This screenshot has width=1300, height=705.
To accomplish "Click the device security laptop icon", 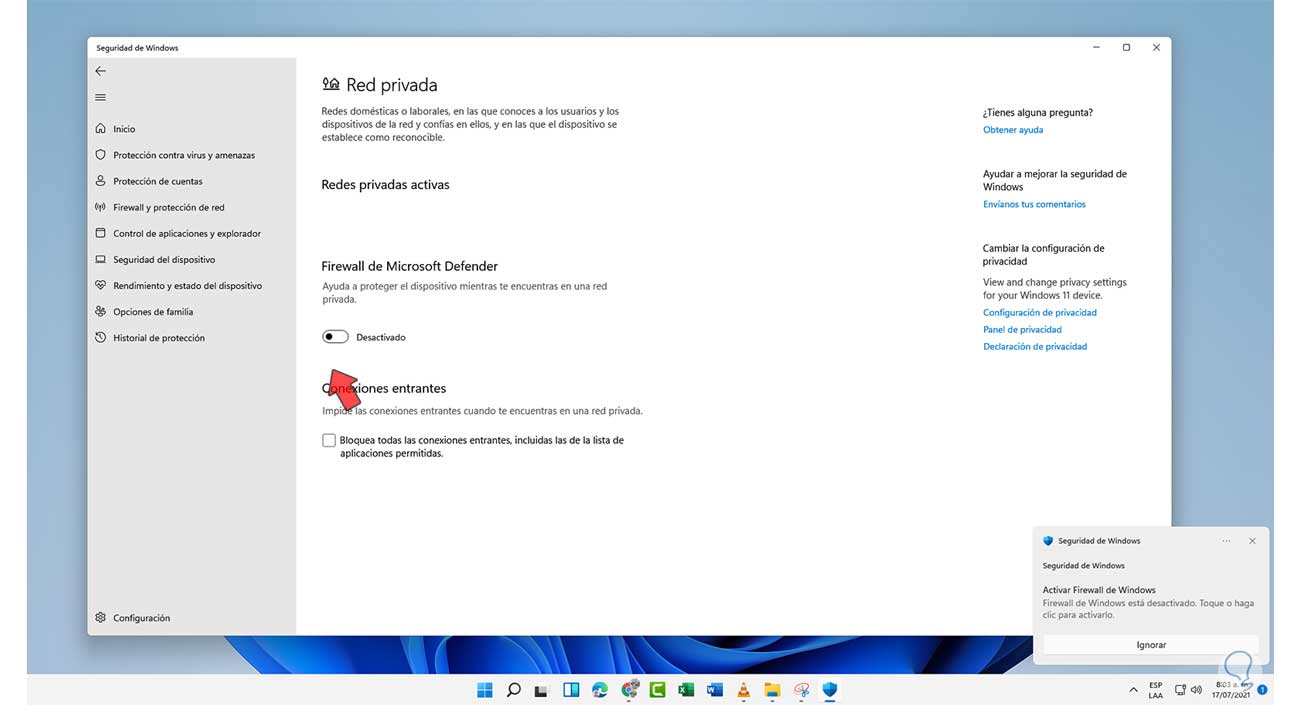I will coord(100,259).
